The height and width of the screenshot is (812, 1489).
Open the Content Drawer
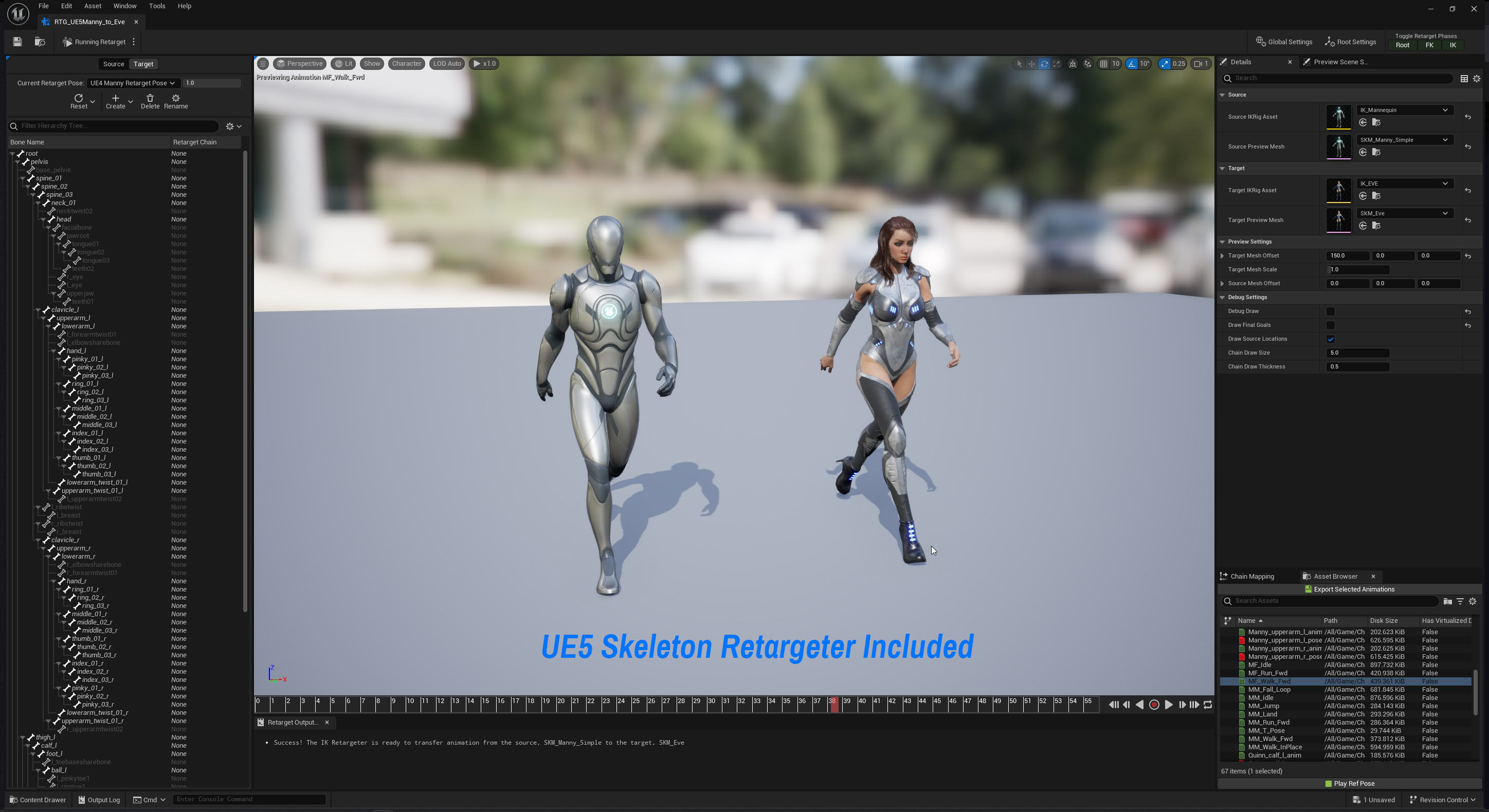[38, 800]
